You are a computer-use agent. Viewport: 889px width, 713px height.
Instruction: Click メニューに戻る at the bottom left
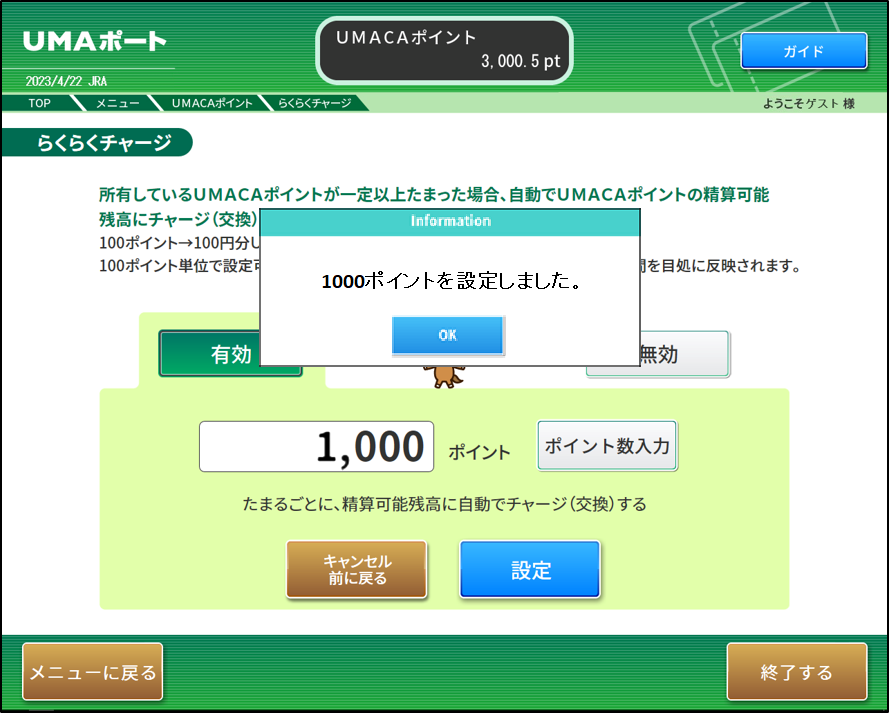[92, 672]
